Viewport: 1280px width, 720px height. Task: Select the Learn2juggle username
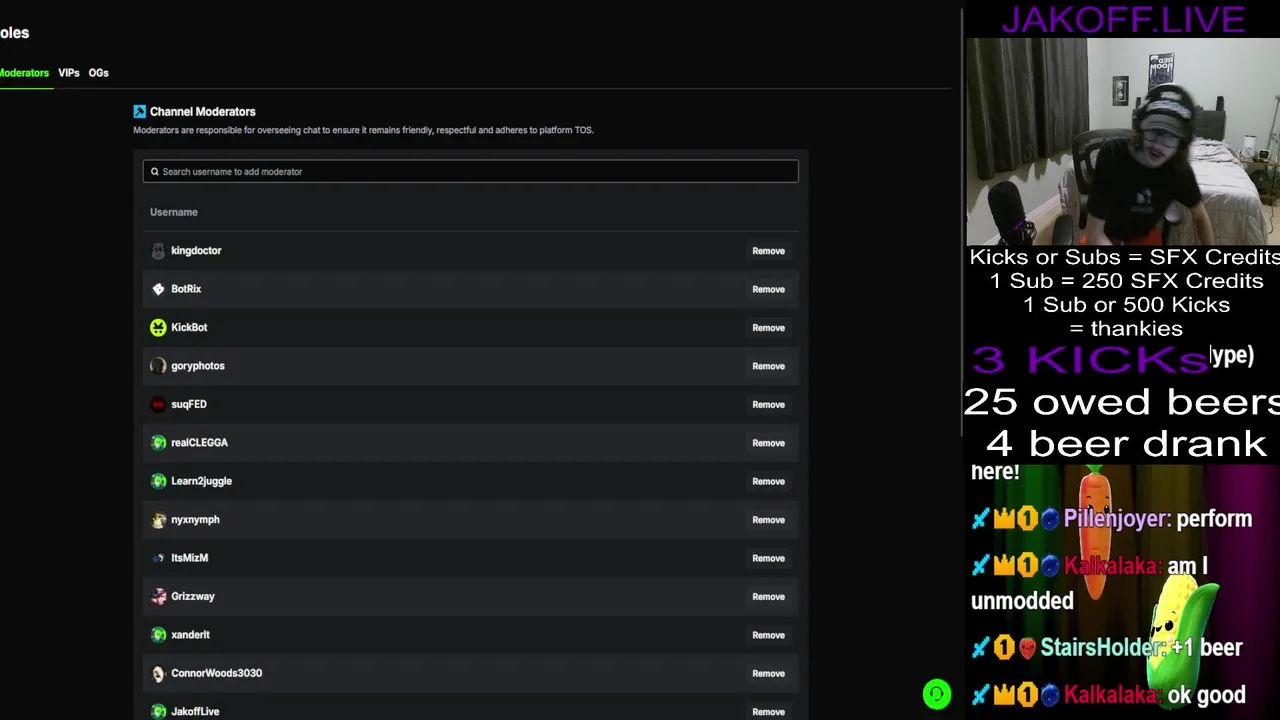(201, 481)
